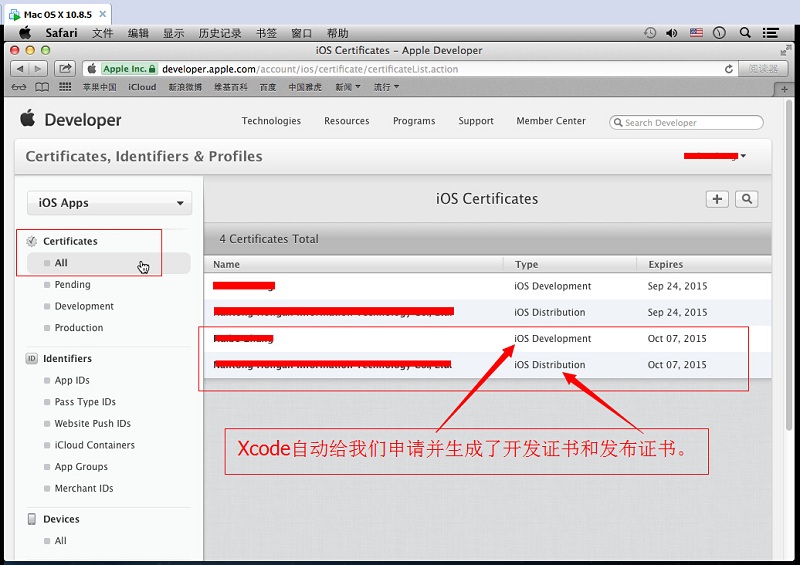Select iOS Distribution row expiring Oct 07, 2015
This screenshot has width=800, height=565.
[487, 365]
